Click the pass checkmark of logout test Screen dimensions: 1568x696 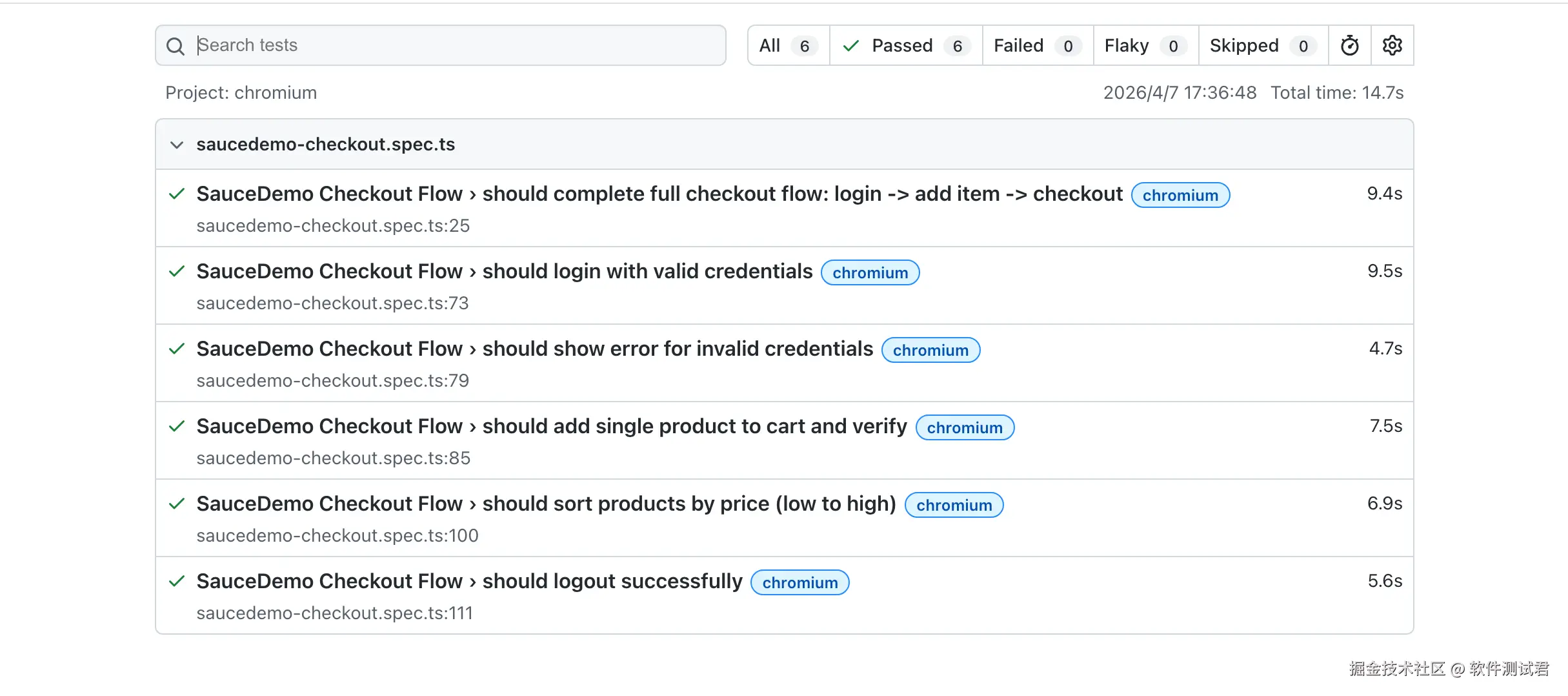click(177, 581)
